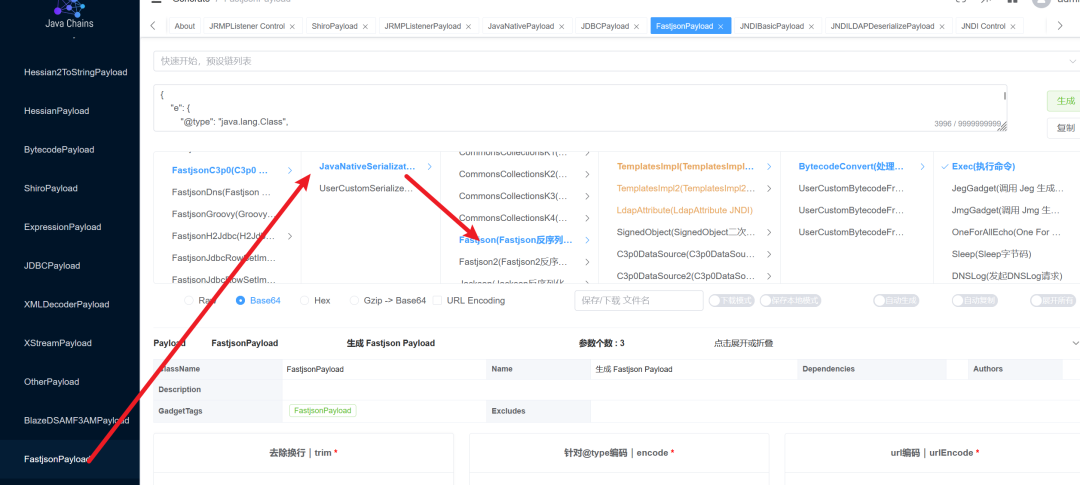Close the JNDIBasicPayload tab
Image resolution: width=1080 pixels, height=485 pixels.
point(811,26)
